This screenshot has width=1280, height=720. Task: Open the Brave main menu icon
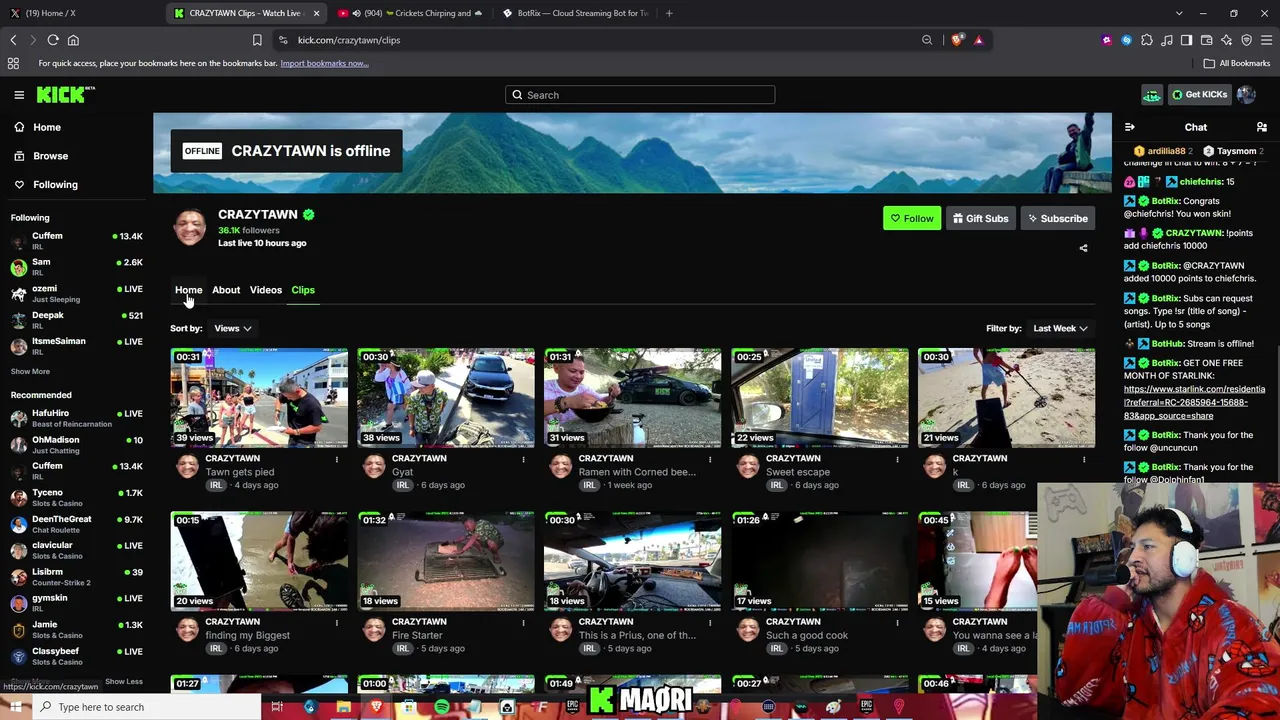1266,40
